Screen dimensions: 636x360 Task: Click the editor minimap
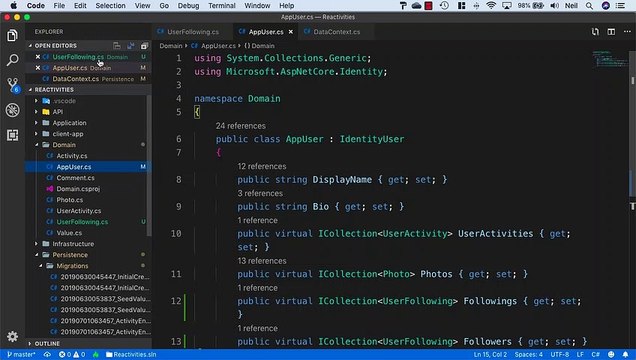pos(610,59)
